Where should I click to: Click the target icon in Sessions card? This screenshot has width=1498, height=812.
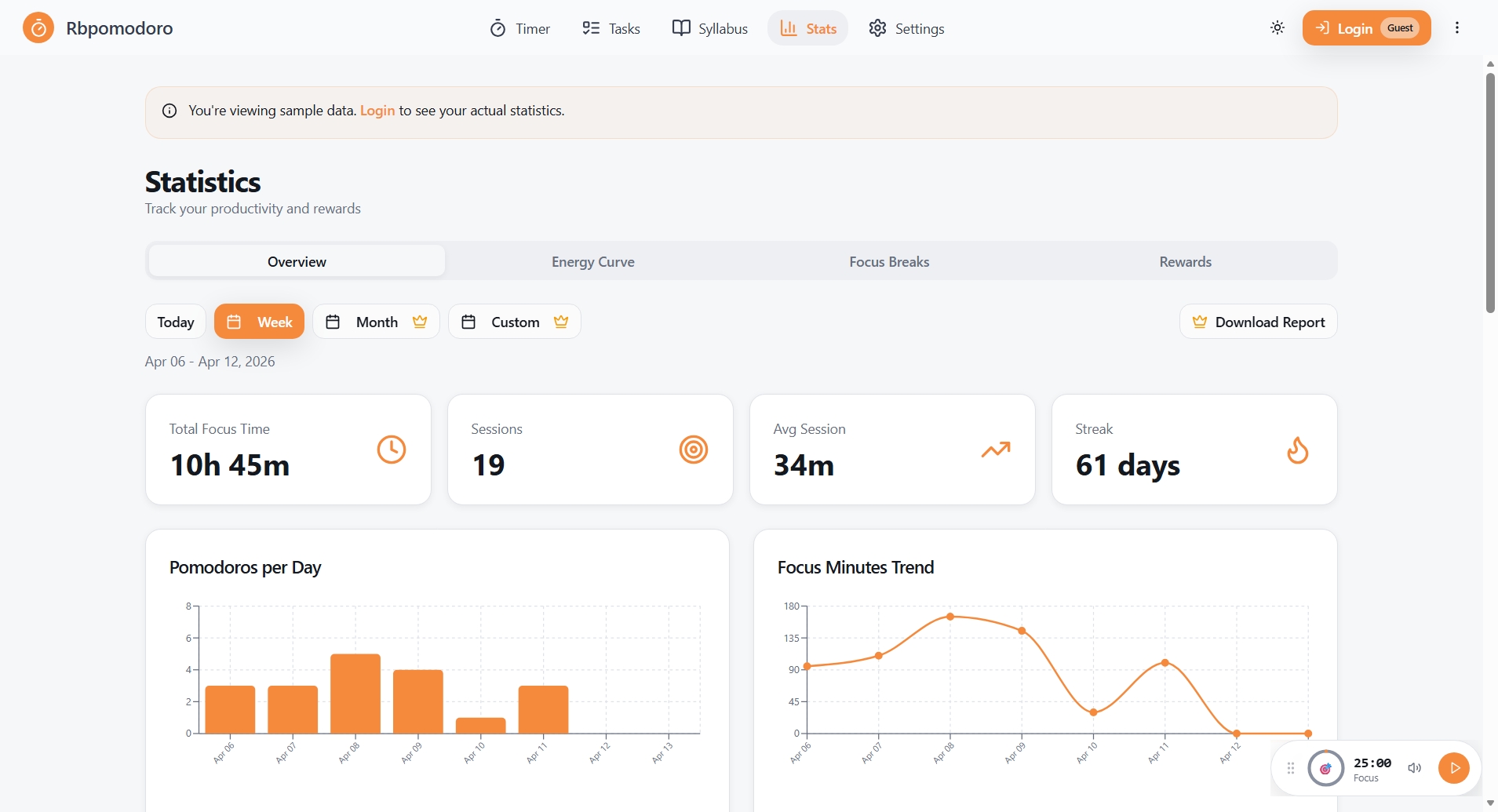pyautogui.click(x=693, y=450)
